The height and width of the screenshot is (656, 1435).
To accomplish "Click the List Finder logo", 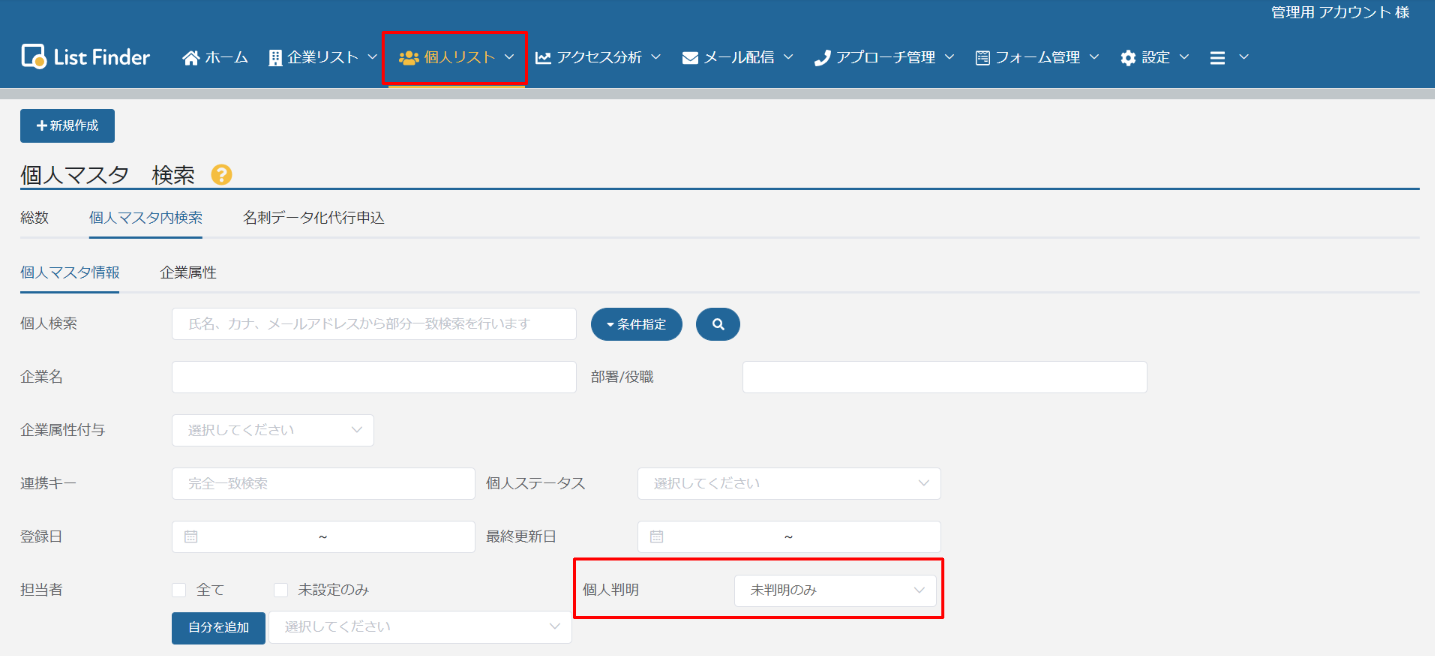I will [x=85, y=57].
